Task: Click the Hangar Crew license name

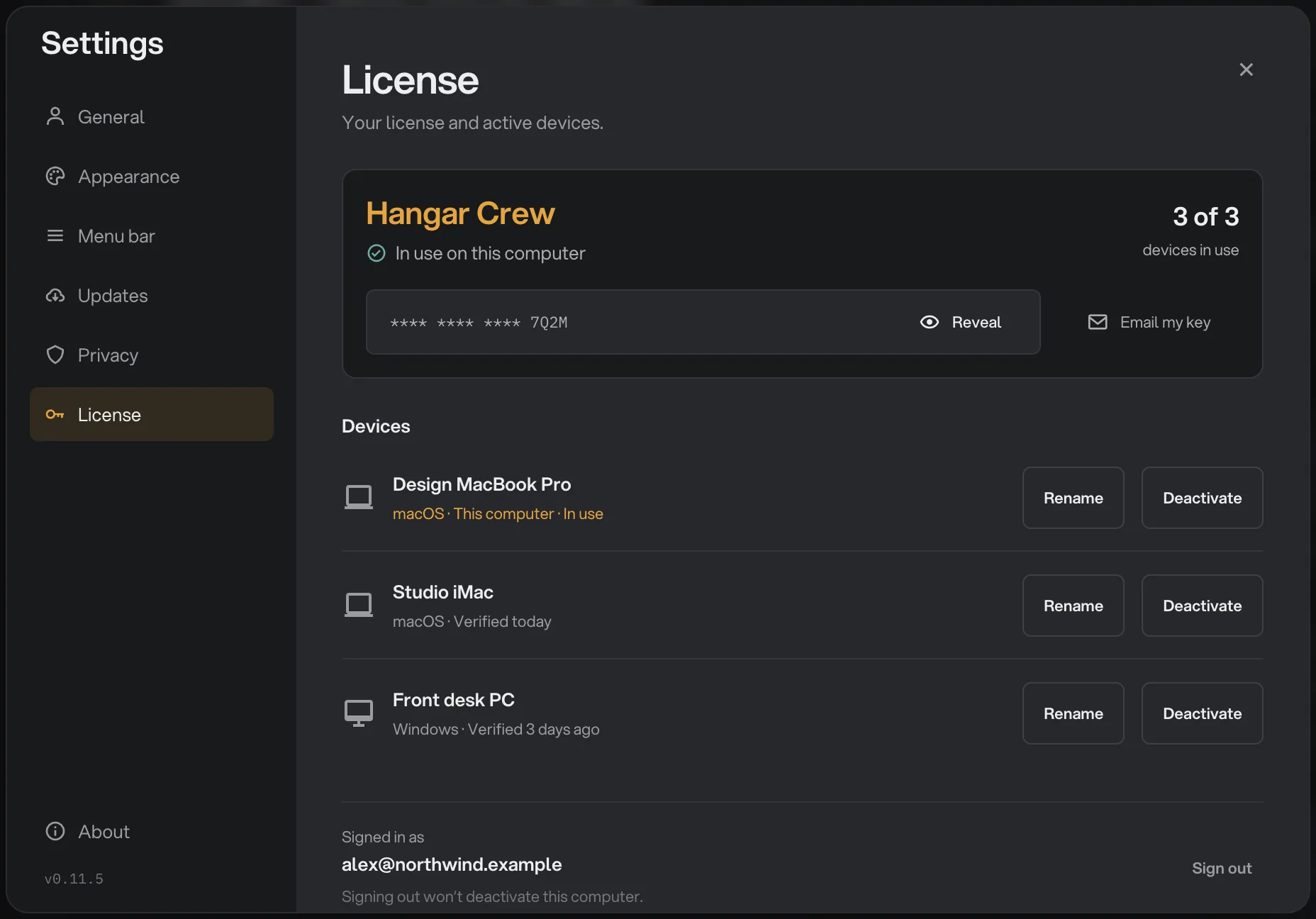Action: pyautogui.click(x=460, y=213)
